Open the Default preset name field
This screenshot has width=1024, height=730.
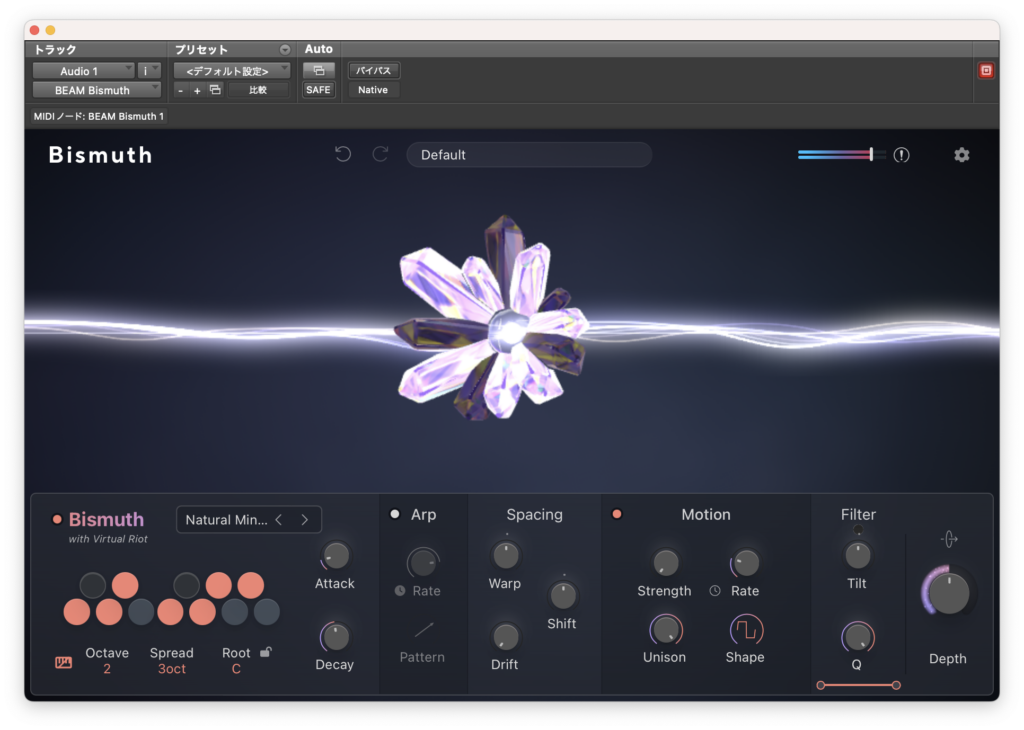(529, 155)
